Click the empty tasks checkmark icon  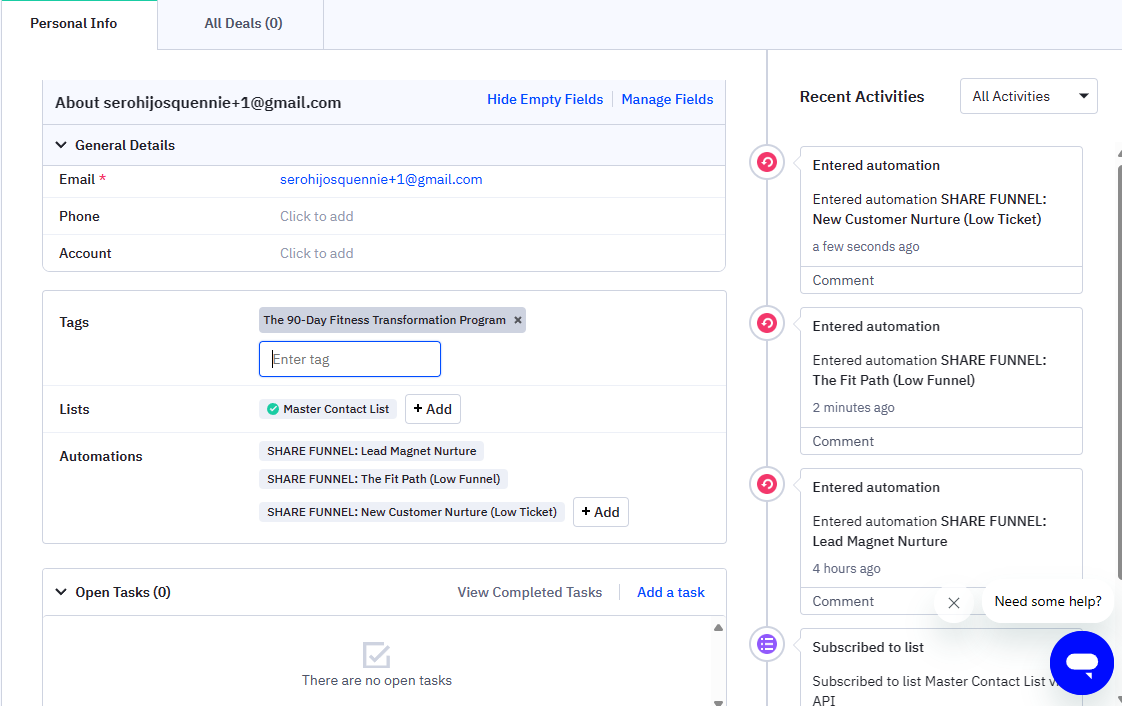click(376, 655)
